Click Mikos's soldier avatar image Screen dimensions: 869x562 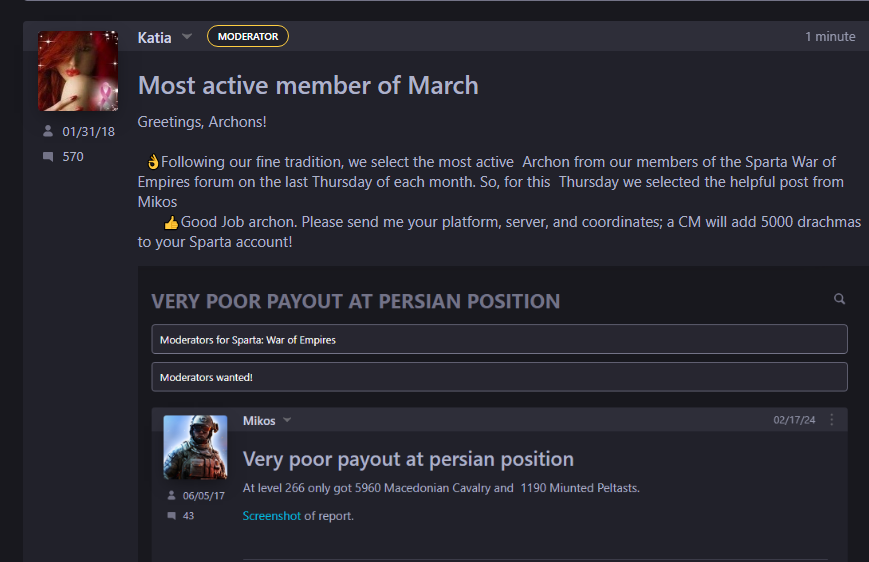(195, 447)
